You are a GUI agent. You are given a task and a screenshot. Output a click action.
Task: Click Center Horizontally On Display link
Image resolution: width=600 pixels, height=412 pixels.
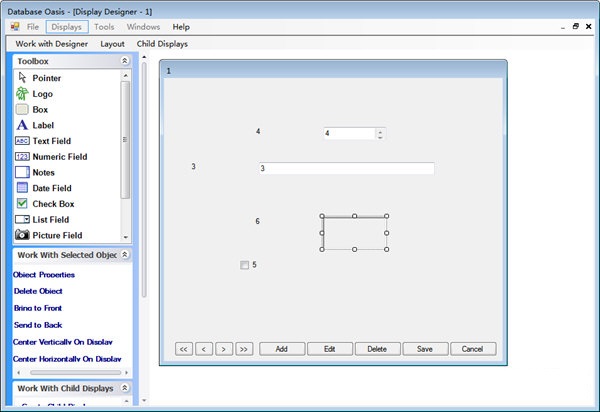click(67, 359)
